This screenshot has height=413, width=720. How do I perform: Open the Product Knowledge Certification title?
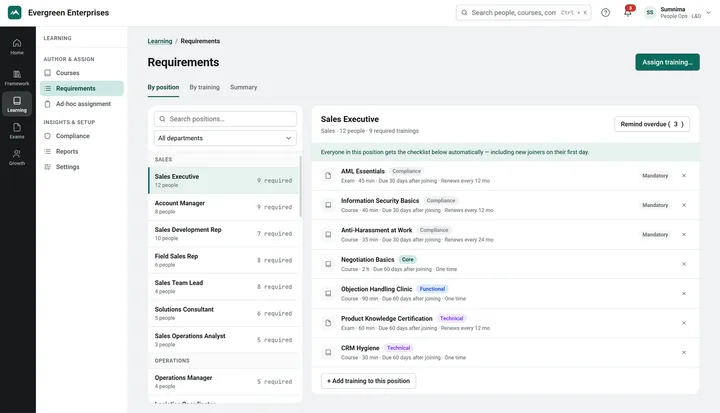point(387,318)
